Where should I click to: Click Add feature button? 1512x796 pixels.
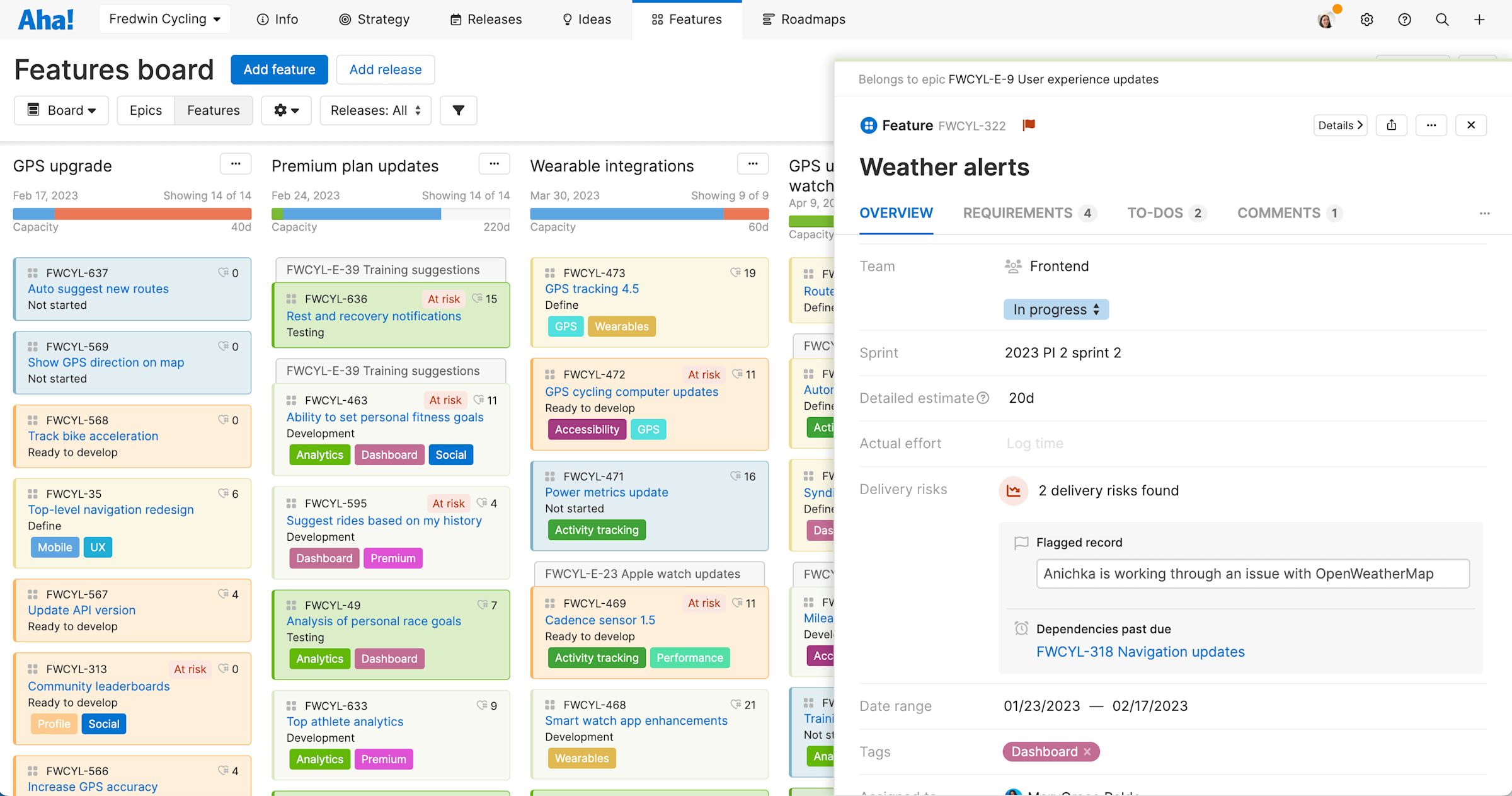279,69
